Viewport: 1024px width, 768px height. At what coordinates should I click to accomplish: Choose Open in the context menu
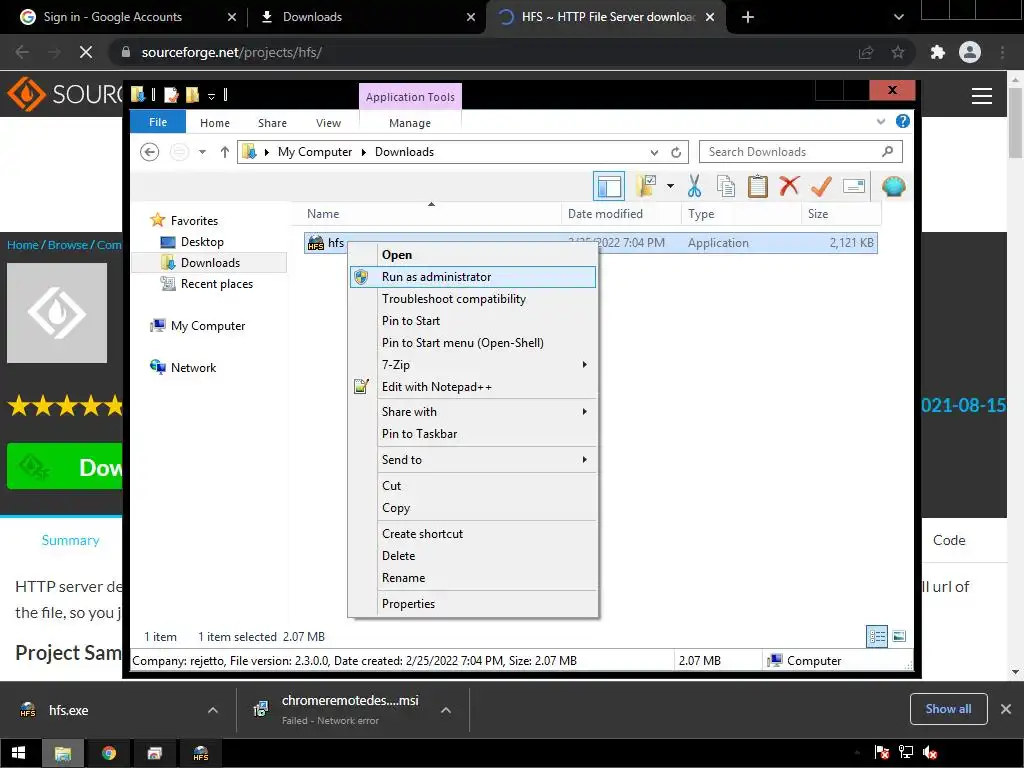[473, 255]
